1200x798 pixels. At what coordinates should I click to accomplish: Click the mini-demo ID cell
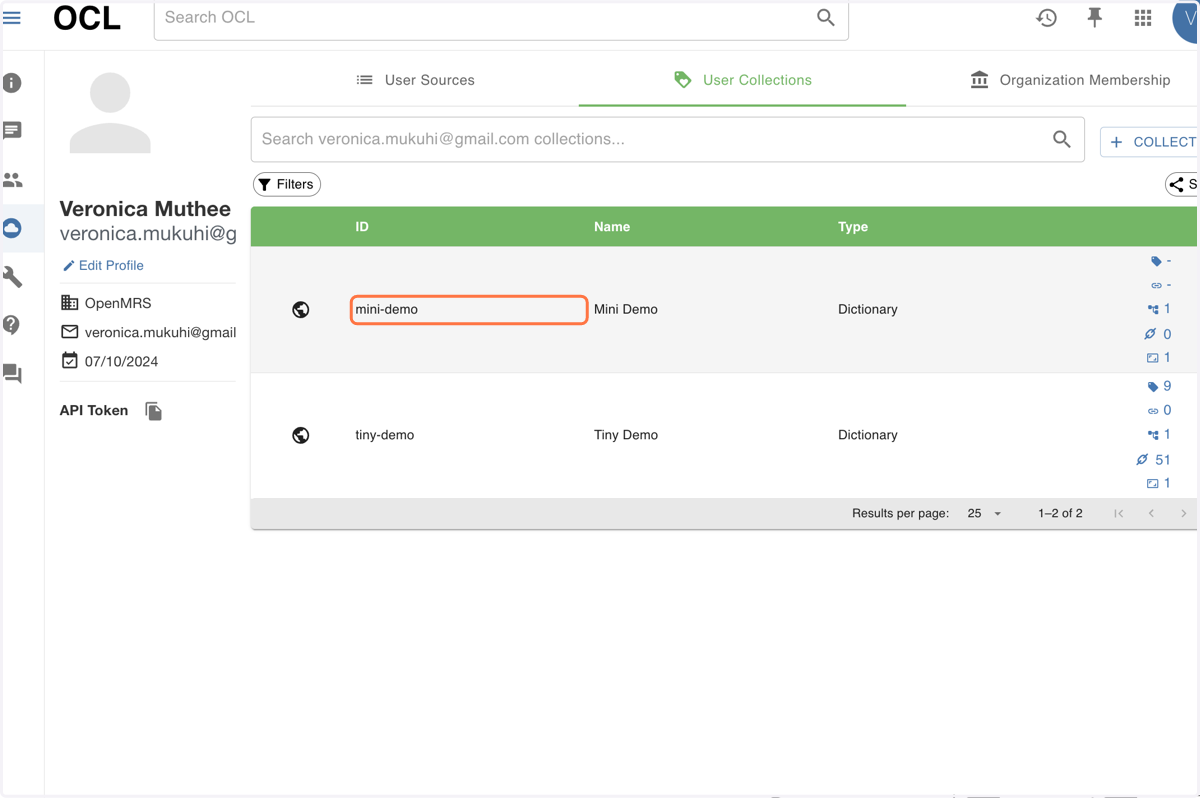469,310
